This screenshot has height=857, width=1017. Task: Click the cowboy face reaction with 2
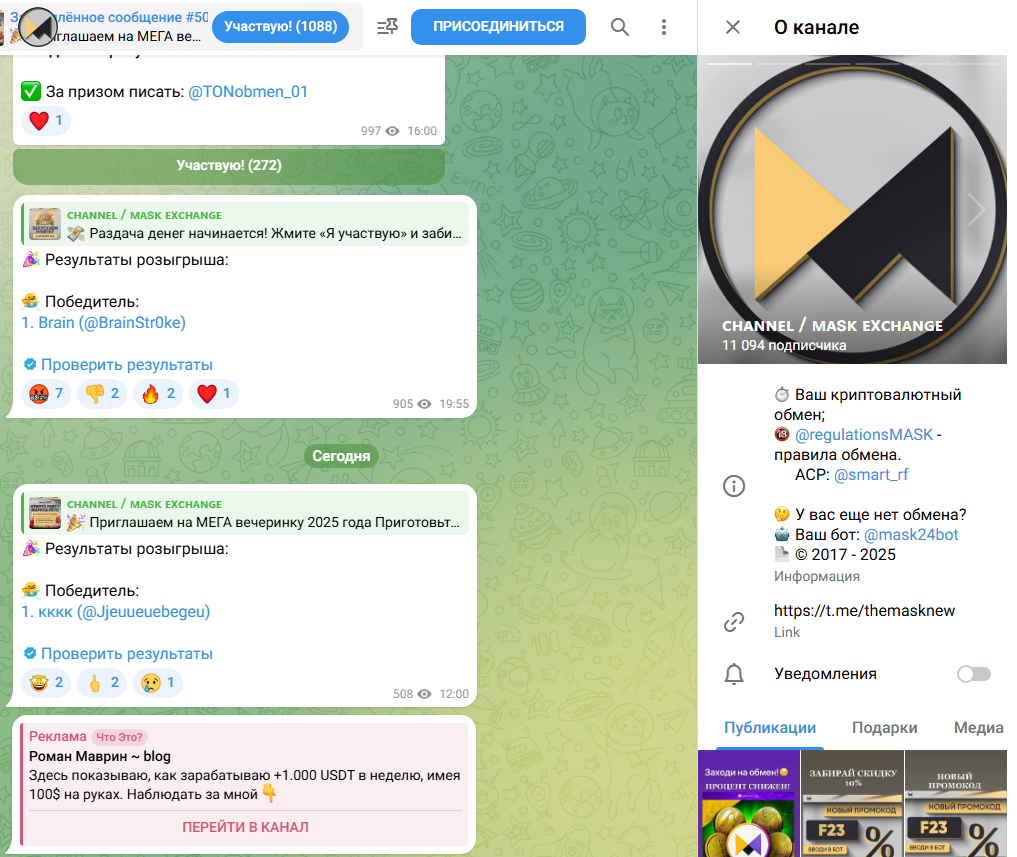pos(45,682)
